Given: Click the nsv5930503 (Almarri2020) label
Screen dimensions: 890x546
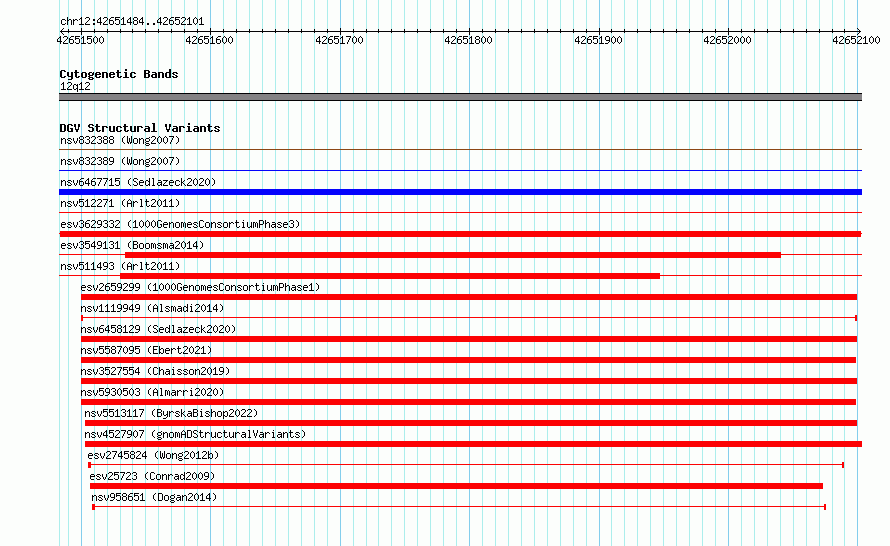Looking at the screenshot, I should (x=152, y=392).
